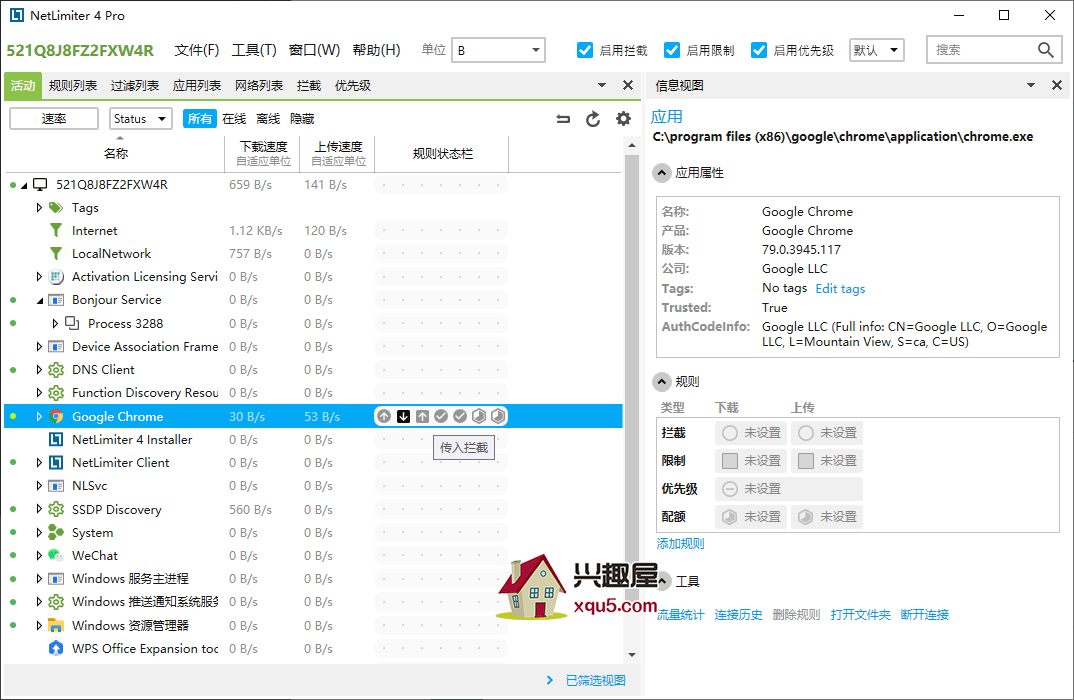1074x700 pixels.
Task: Filter the list by 隐藏
Action: pyautogui.click(x=302, y=118)
